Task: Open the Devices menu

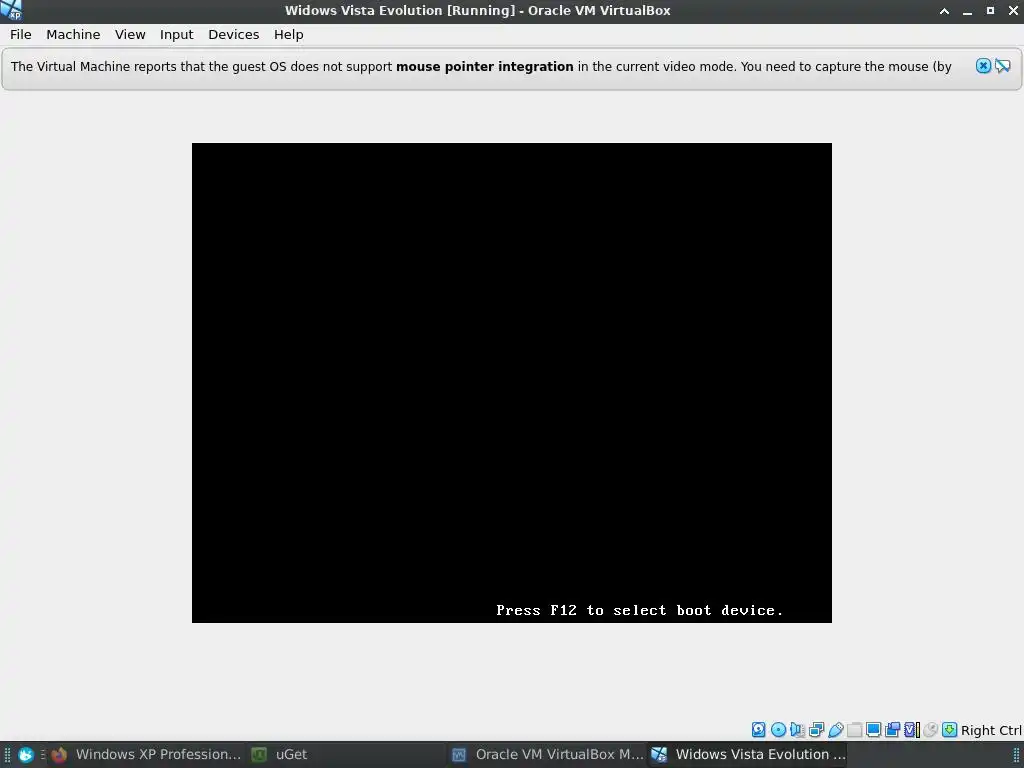Action: [234, 35]
